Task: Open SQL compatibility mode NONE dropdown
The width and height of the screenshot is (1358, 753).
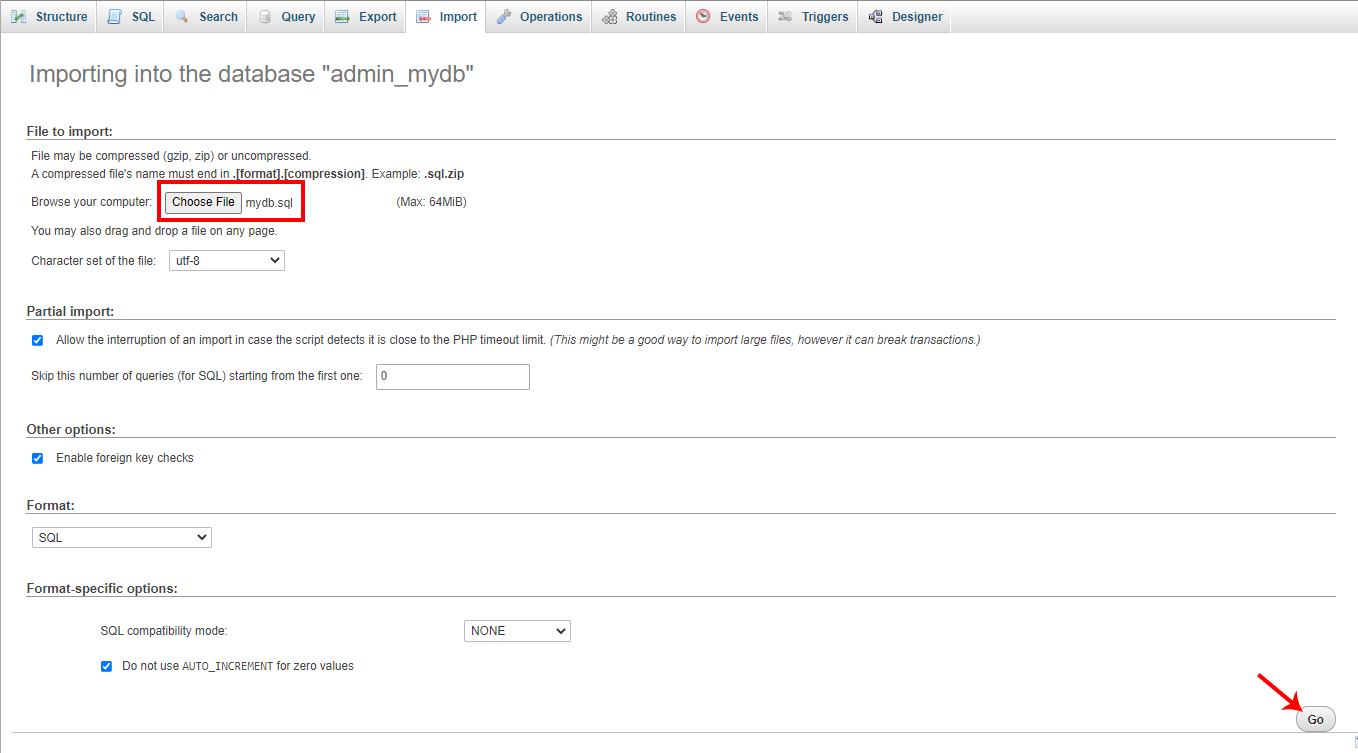Action: tap(517, 631)
